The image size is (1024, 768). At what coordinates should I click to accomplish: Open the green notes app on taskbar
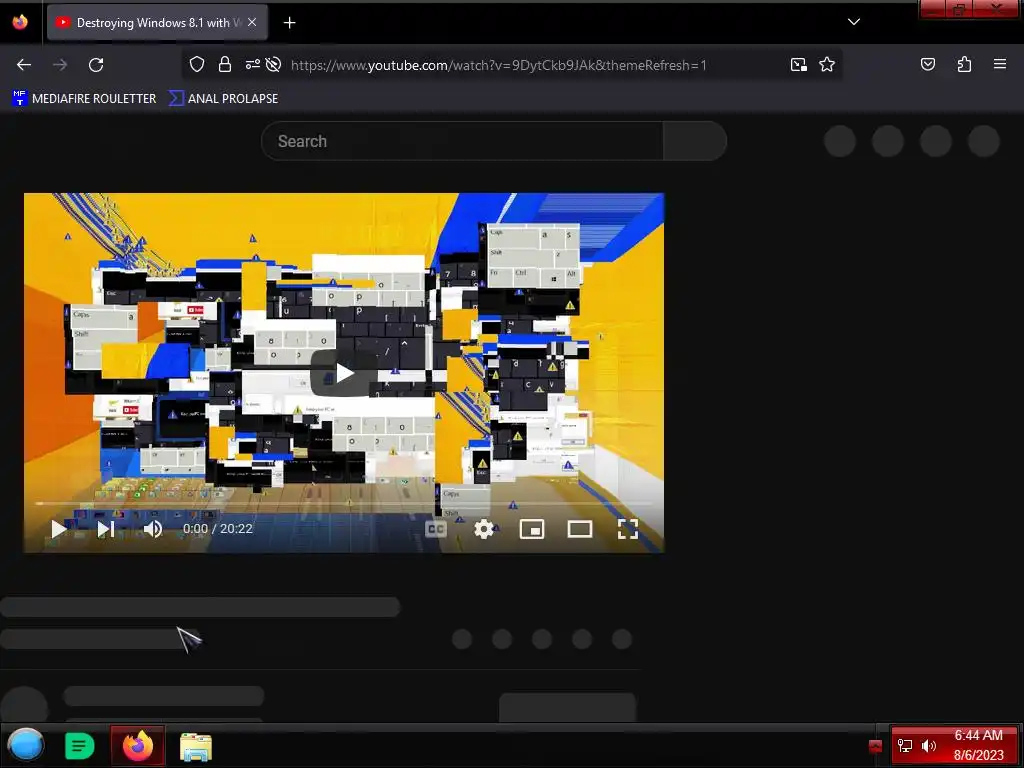80,746
